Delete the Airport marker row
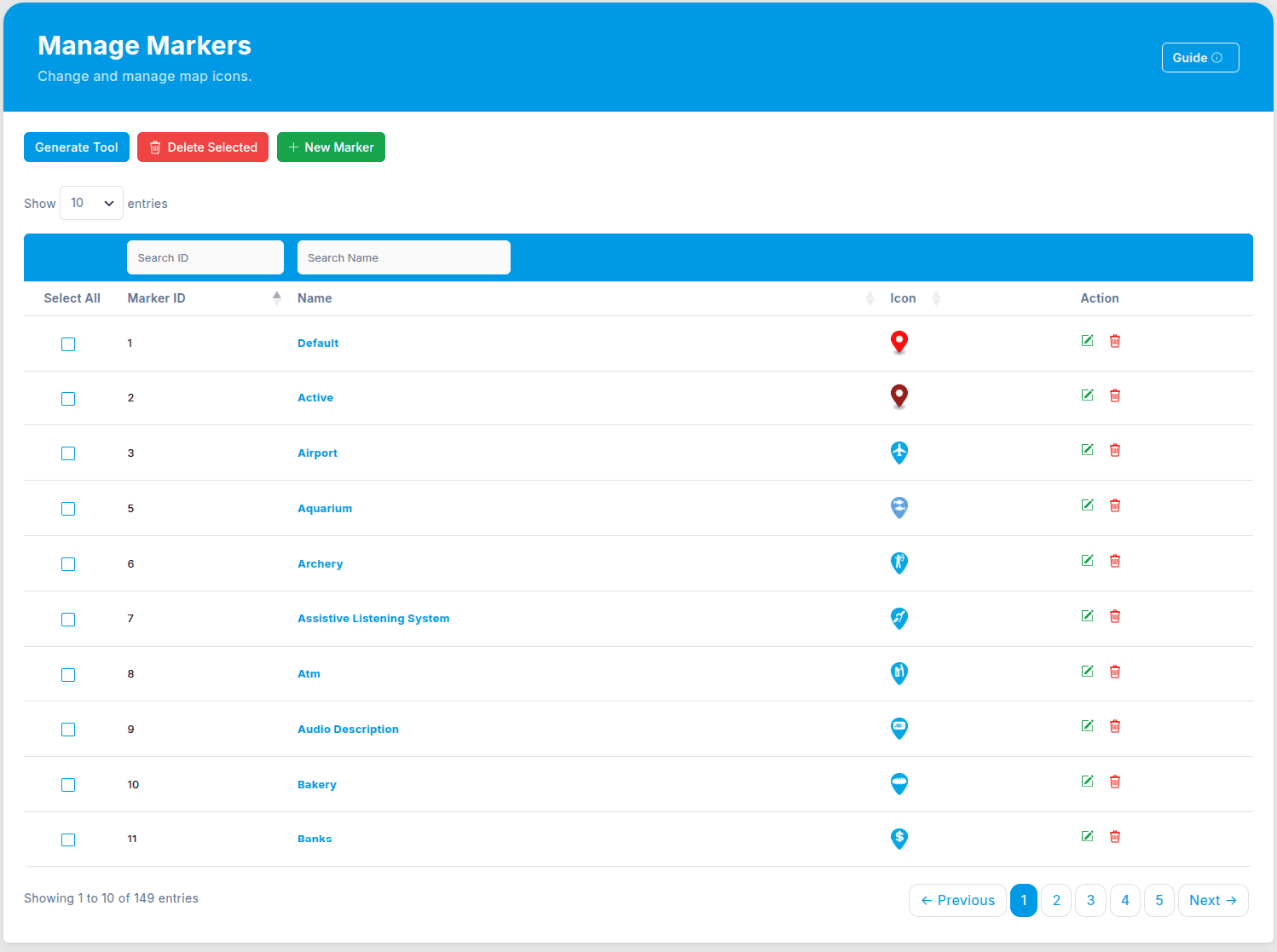The height and width of the screenshot is (952, 1277). 1115,450
